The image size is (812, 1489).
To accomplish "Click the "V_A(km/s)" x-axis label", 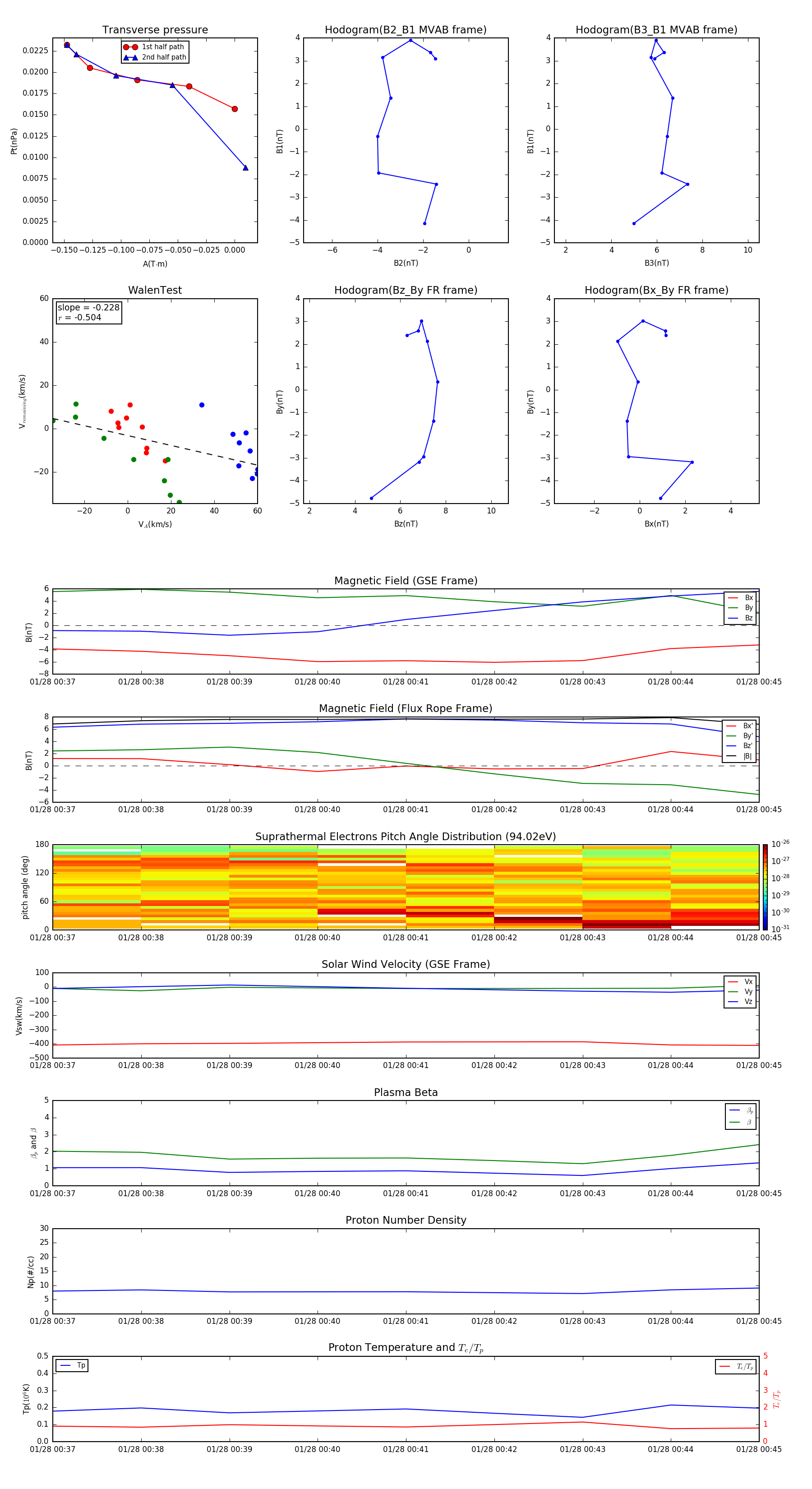I will (155, 525).
